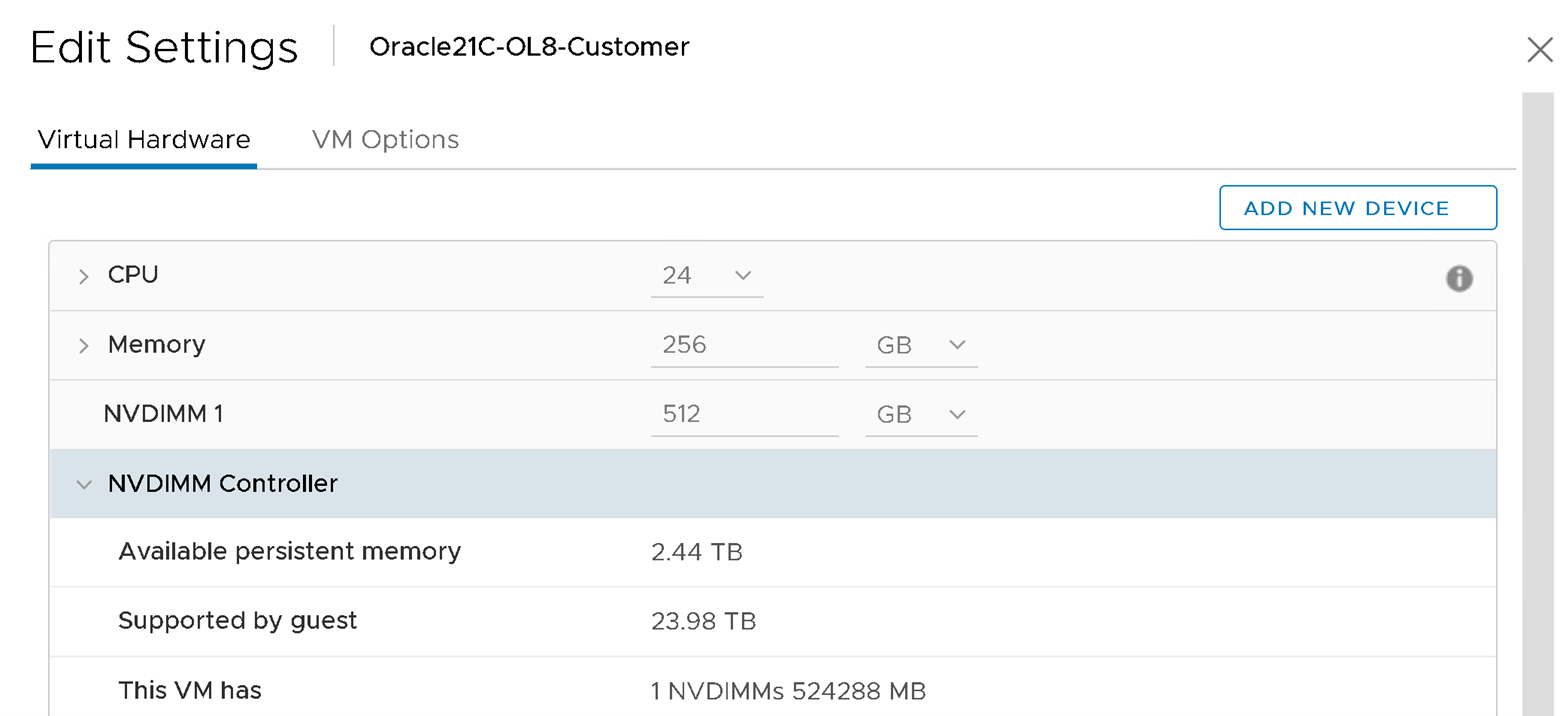Open the NVDIMM 1 unit dropdown
The image size is (1560, 716).
(921, 414)
